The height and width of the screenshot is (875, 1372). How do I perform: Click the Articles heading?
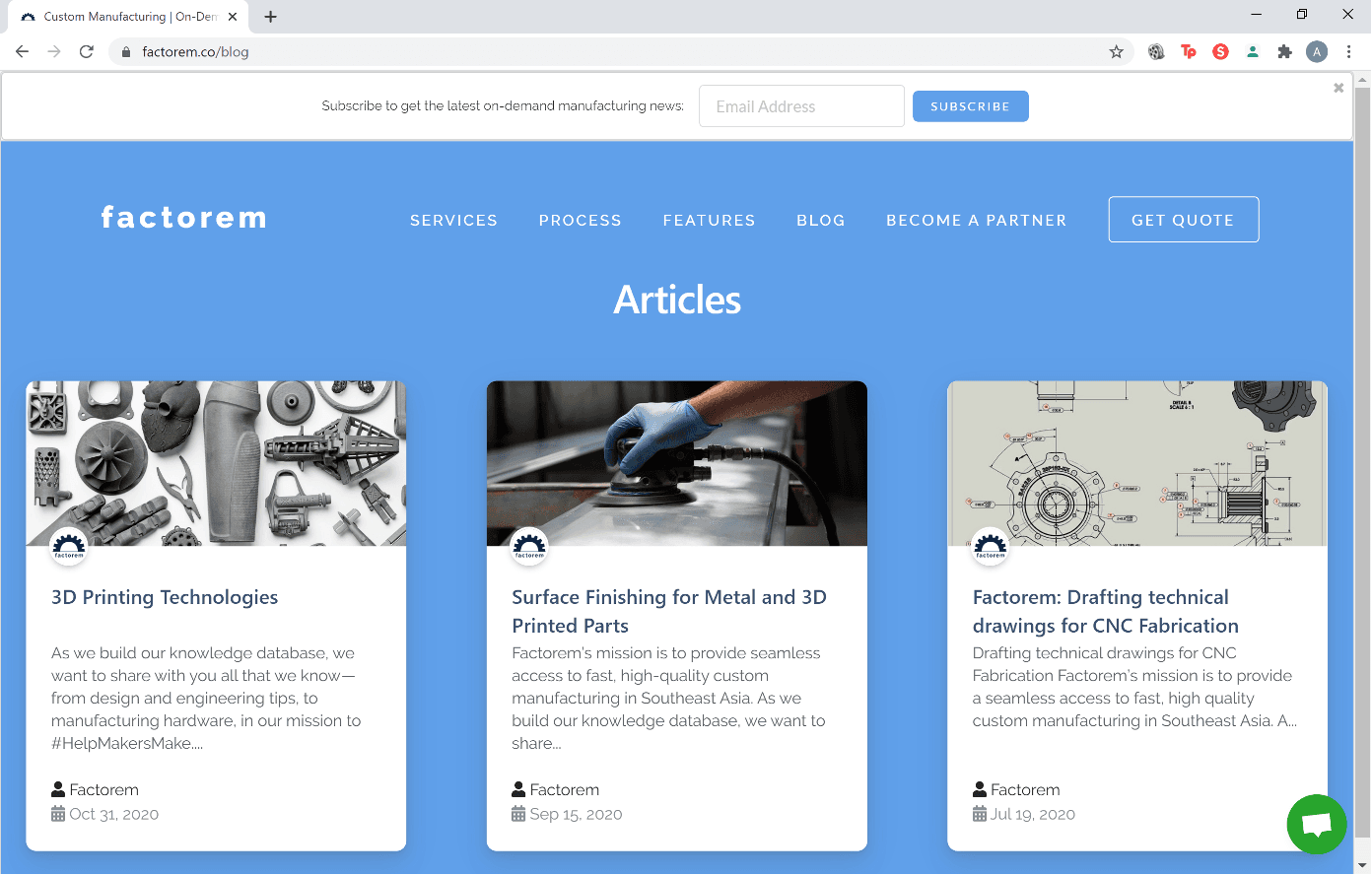pyautogui.click(x=677, y=300)
